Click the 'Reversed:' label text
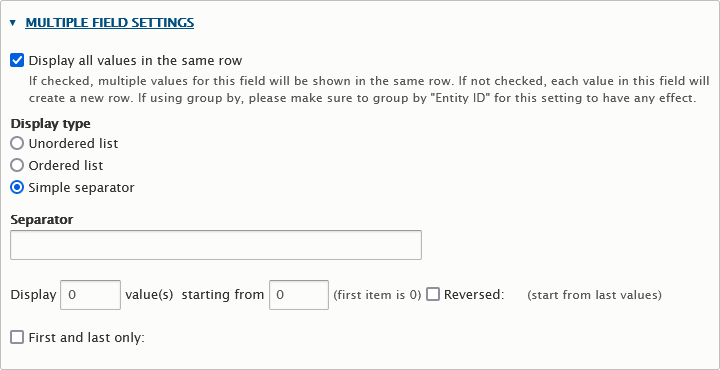The height and width of the screenshot is (370, 720). pos(474,295)
